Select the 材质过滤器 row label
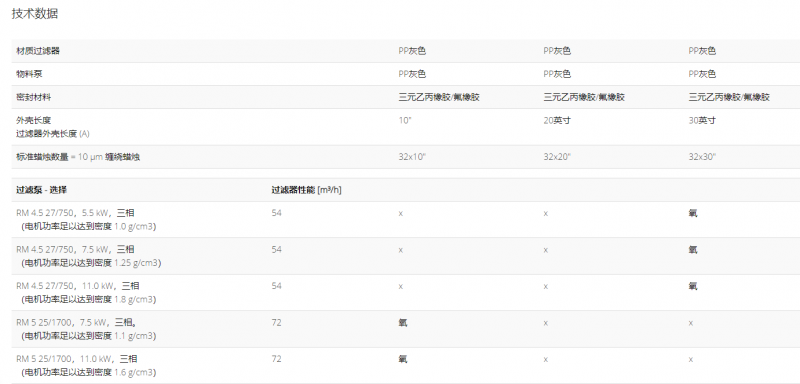 (x=34, y=51)
